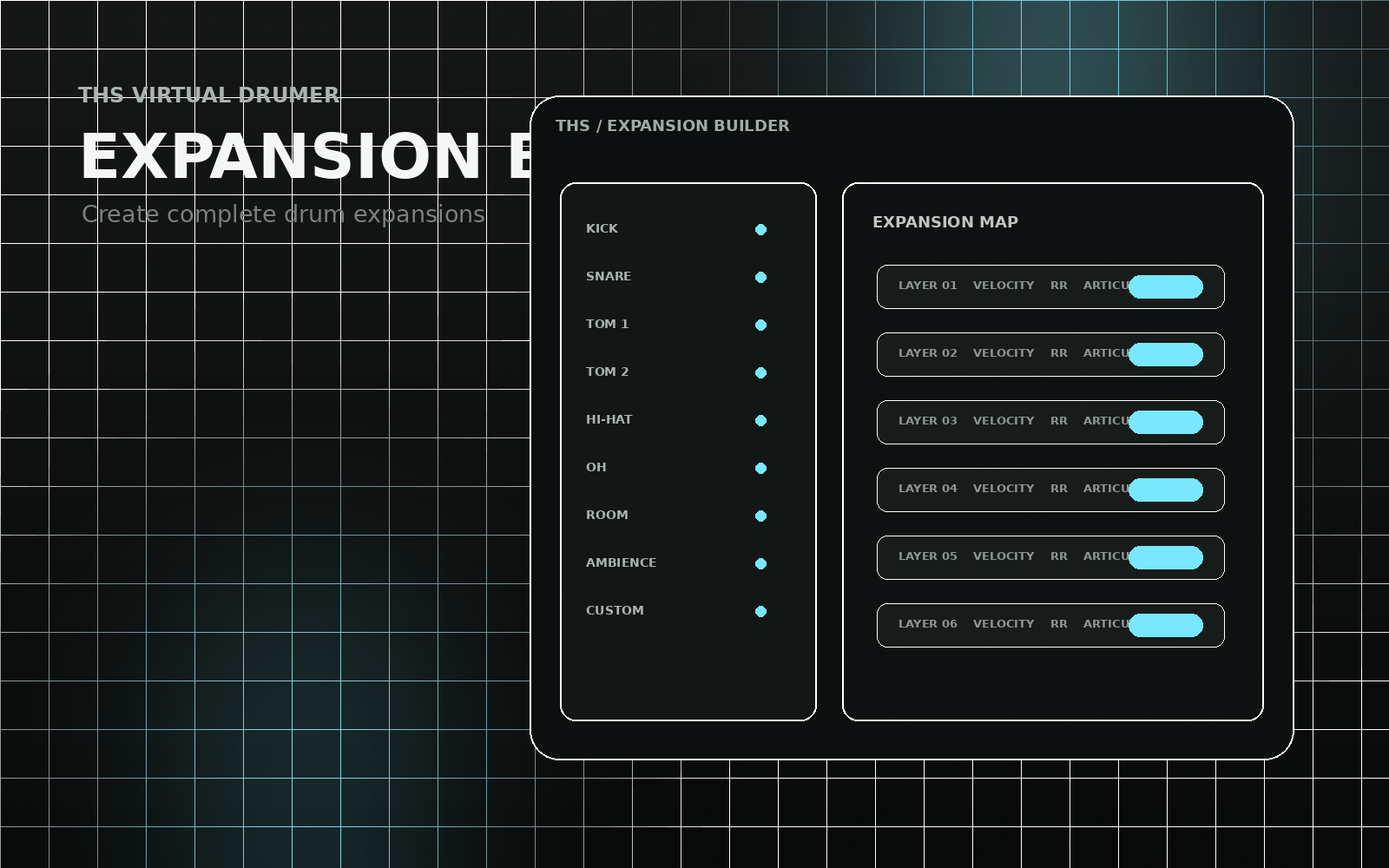Select the LAYER 04 label
The width and height of the screenshot is (1389, 868).
928,489
